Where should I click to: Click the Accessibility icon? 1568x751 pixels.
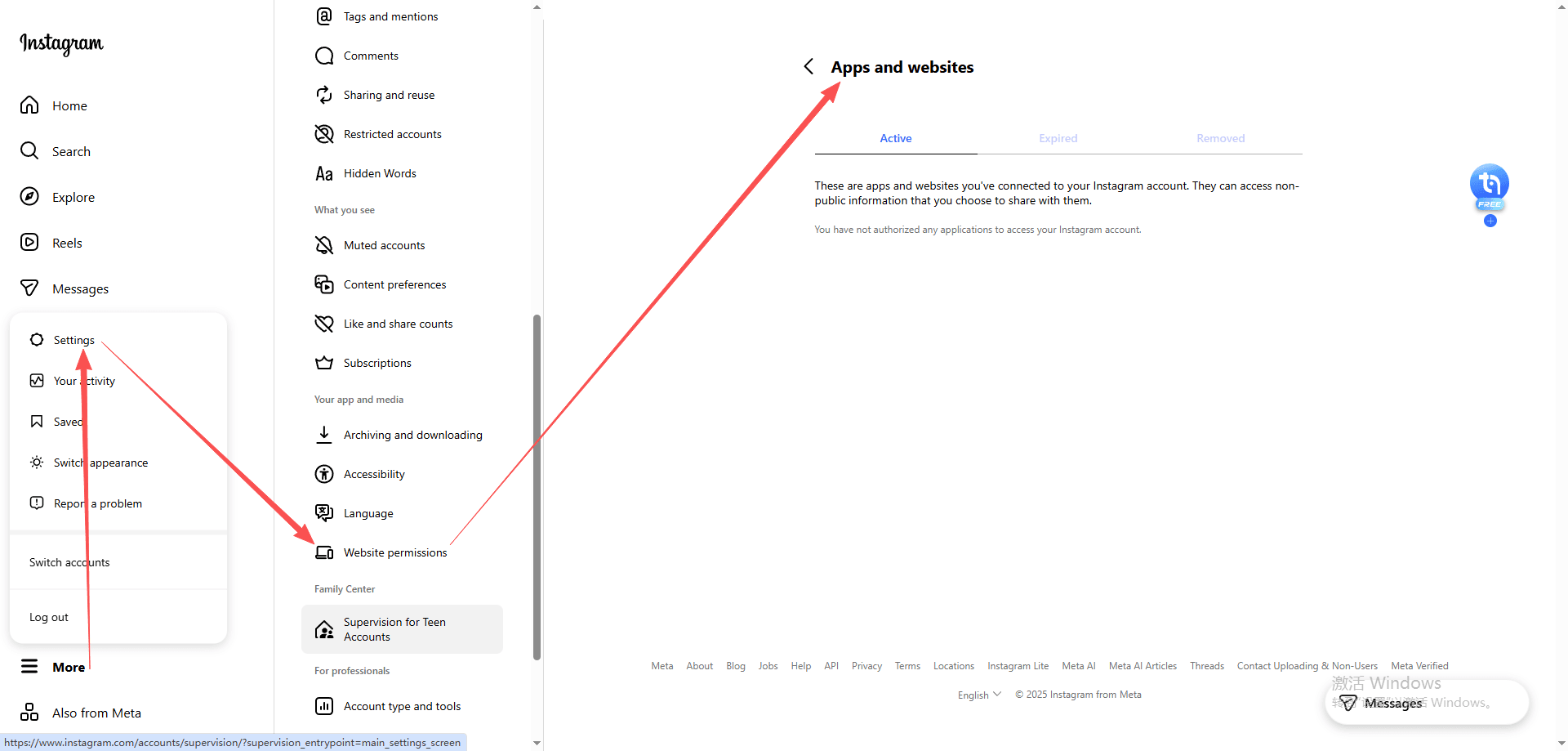tap(324, 474)
